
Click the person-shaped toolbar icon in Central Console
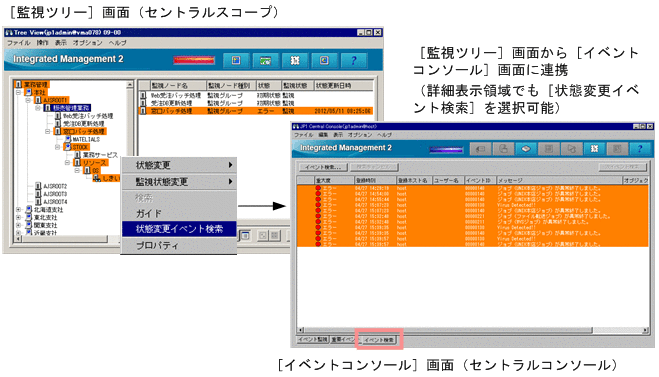503,149
